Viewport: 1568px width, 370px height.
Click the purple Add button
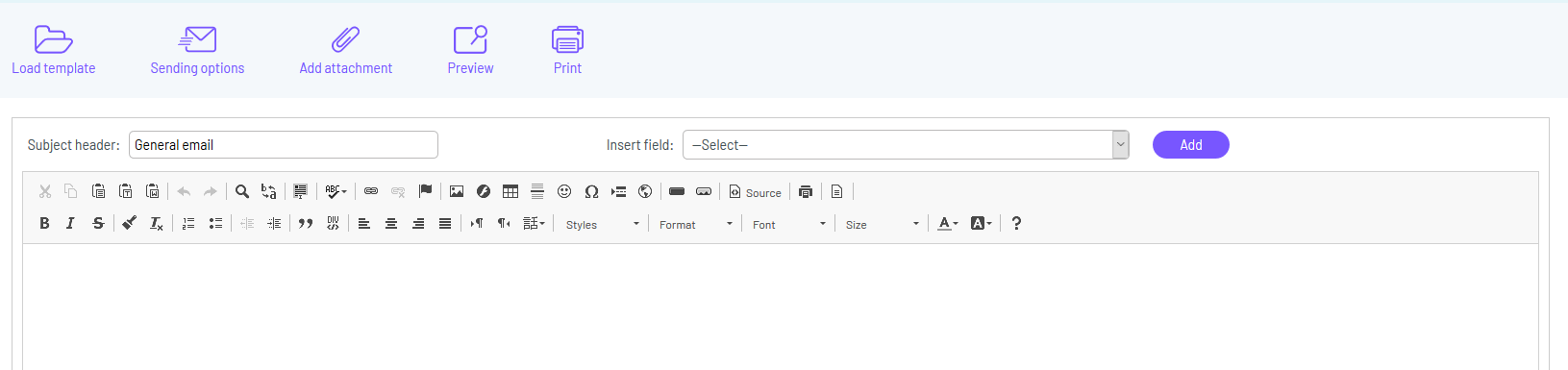(1190, 145)
